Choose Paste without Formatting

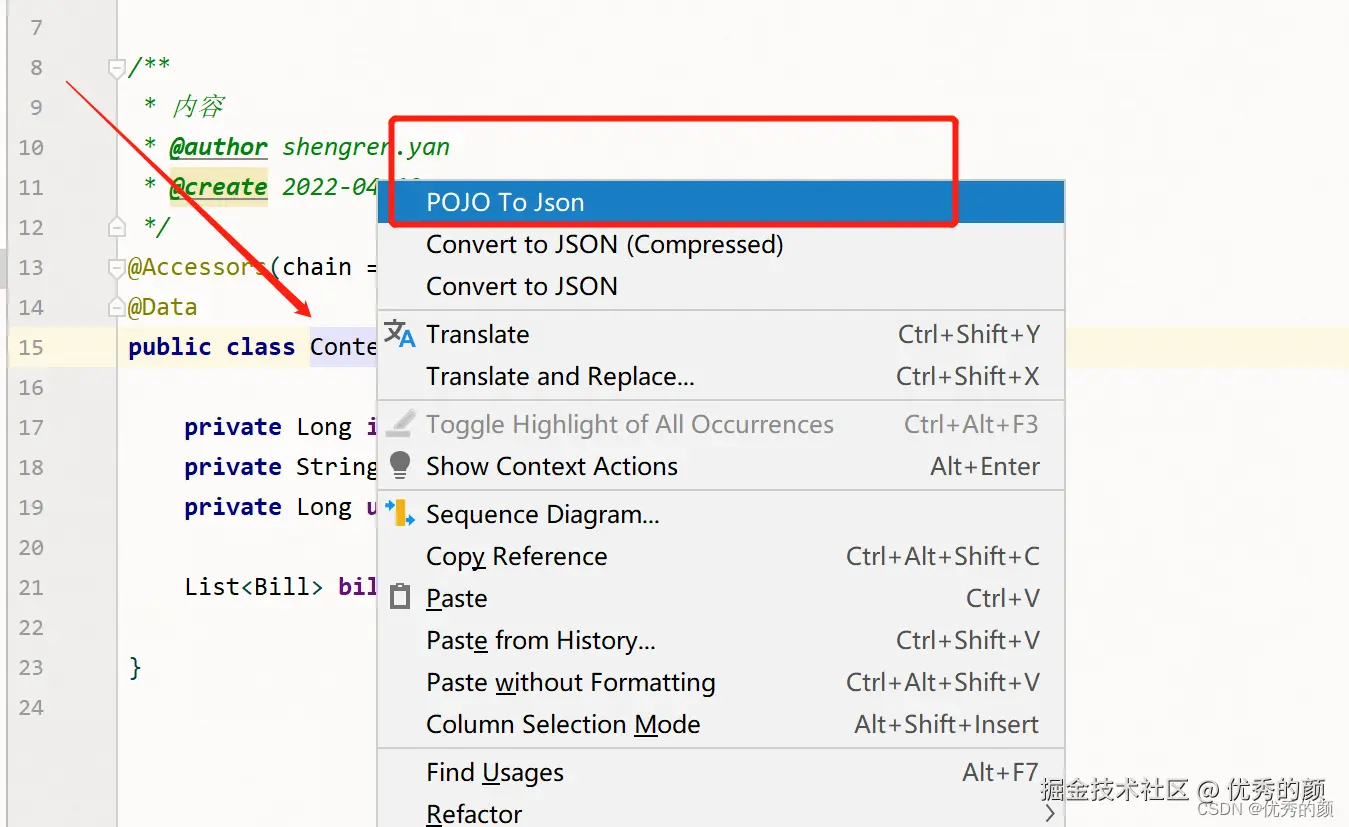click(x=570, y=683)
